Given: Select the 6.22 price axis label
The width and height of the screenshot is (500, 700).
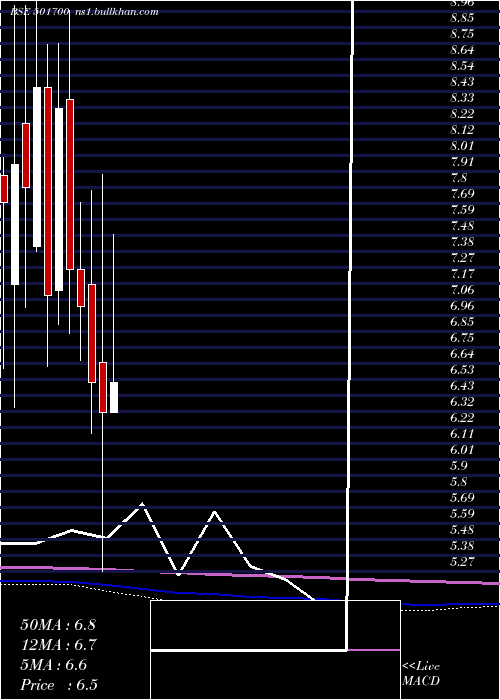Looking at the screenshot, I should pyautogui.click(x=462, y=418).
